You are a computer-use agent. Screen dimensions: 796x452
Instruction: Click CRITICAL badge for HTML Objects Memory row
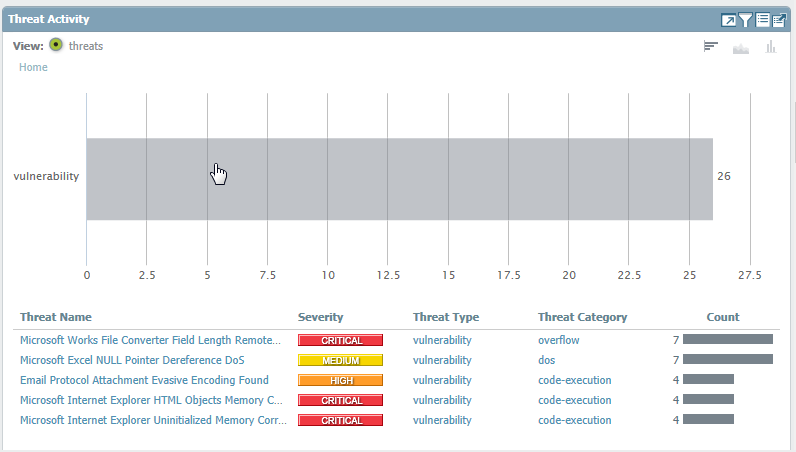point(340,400)
